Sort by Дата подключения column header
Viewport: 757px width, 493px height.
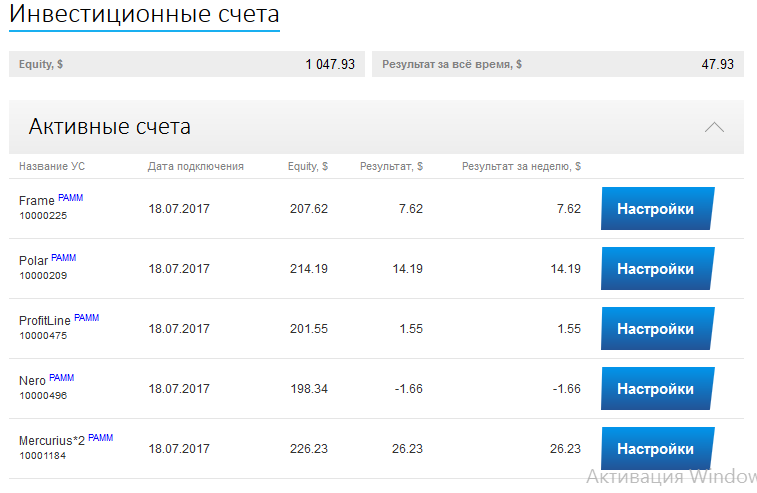pos(195,166)
